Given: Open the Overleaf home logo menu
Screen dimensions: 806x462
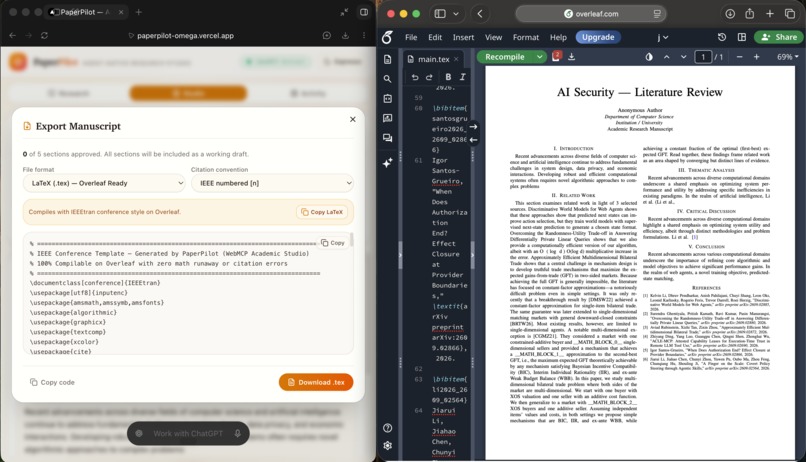Looking at the screenshot, I should click(x=388, y=37).
